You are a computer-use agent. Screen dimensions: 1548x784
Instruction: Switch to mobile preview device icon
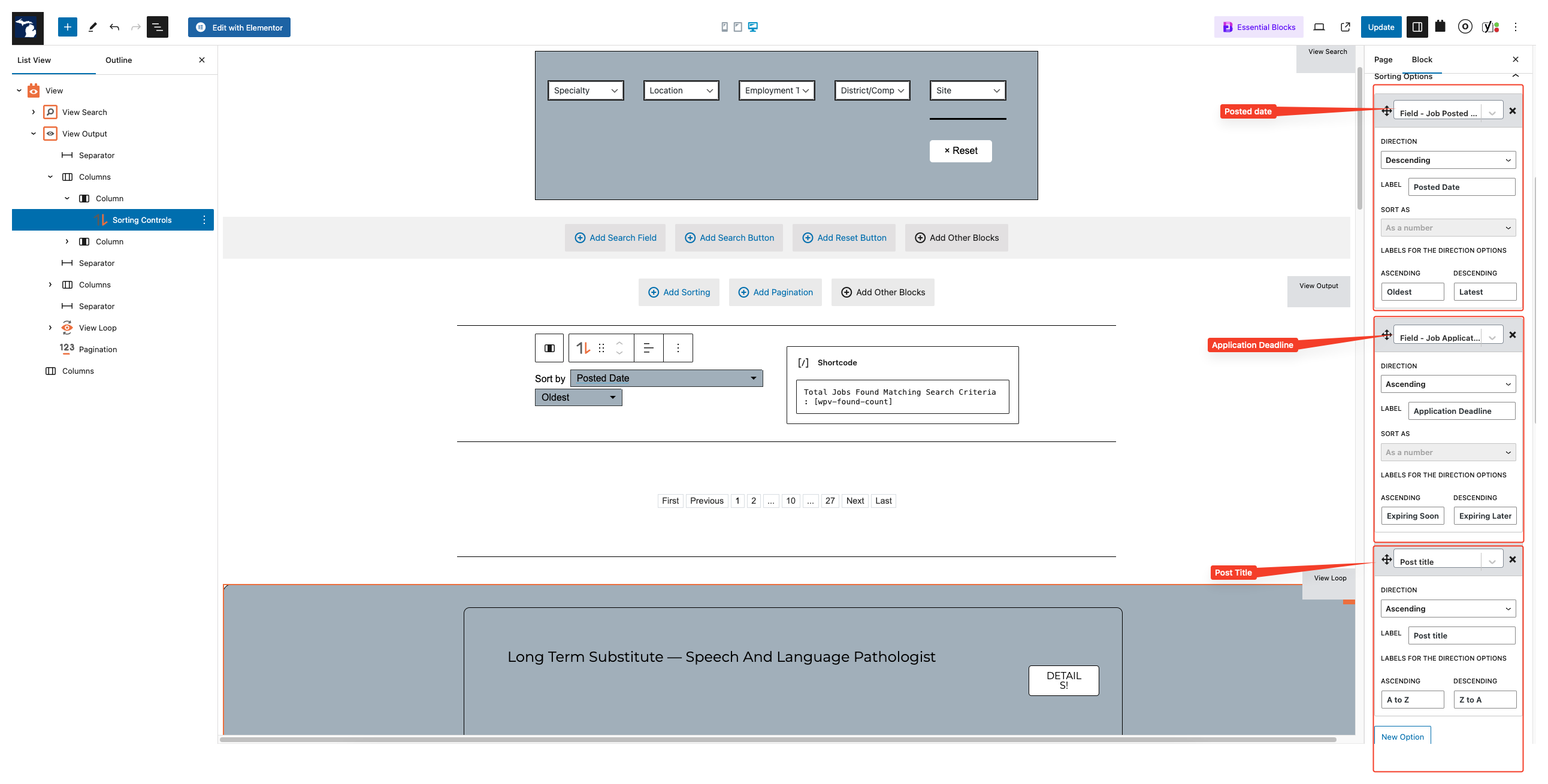pos(724,27)
